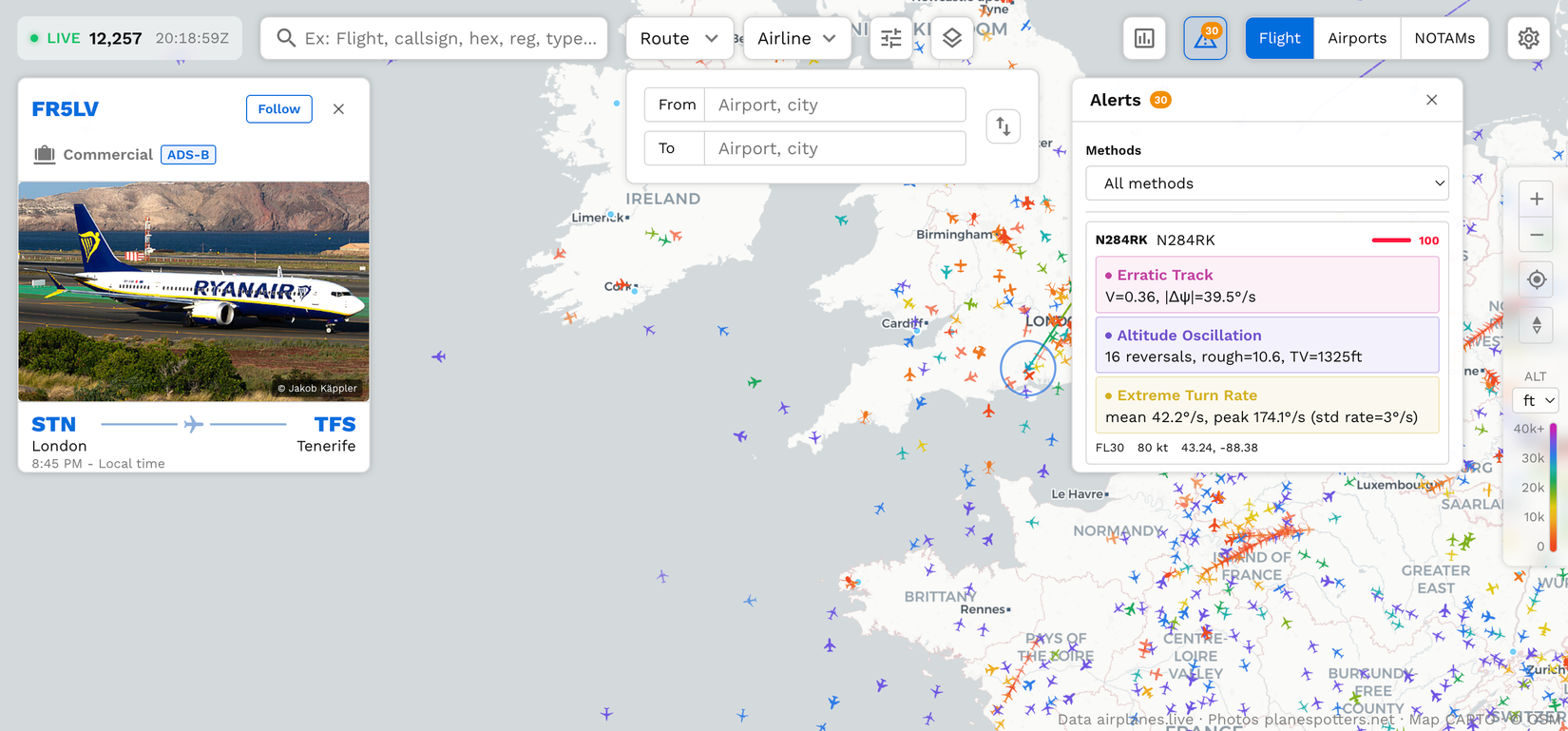Viewport: 1568px width, 731px height.
Task: Swap From and To airports
Action: 1004,126
